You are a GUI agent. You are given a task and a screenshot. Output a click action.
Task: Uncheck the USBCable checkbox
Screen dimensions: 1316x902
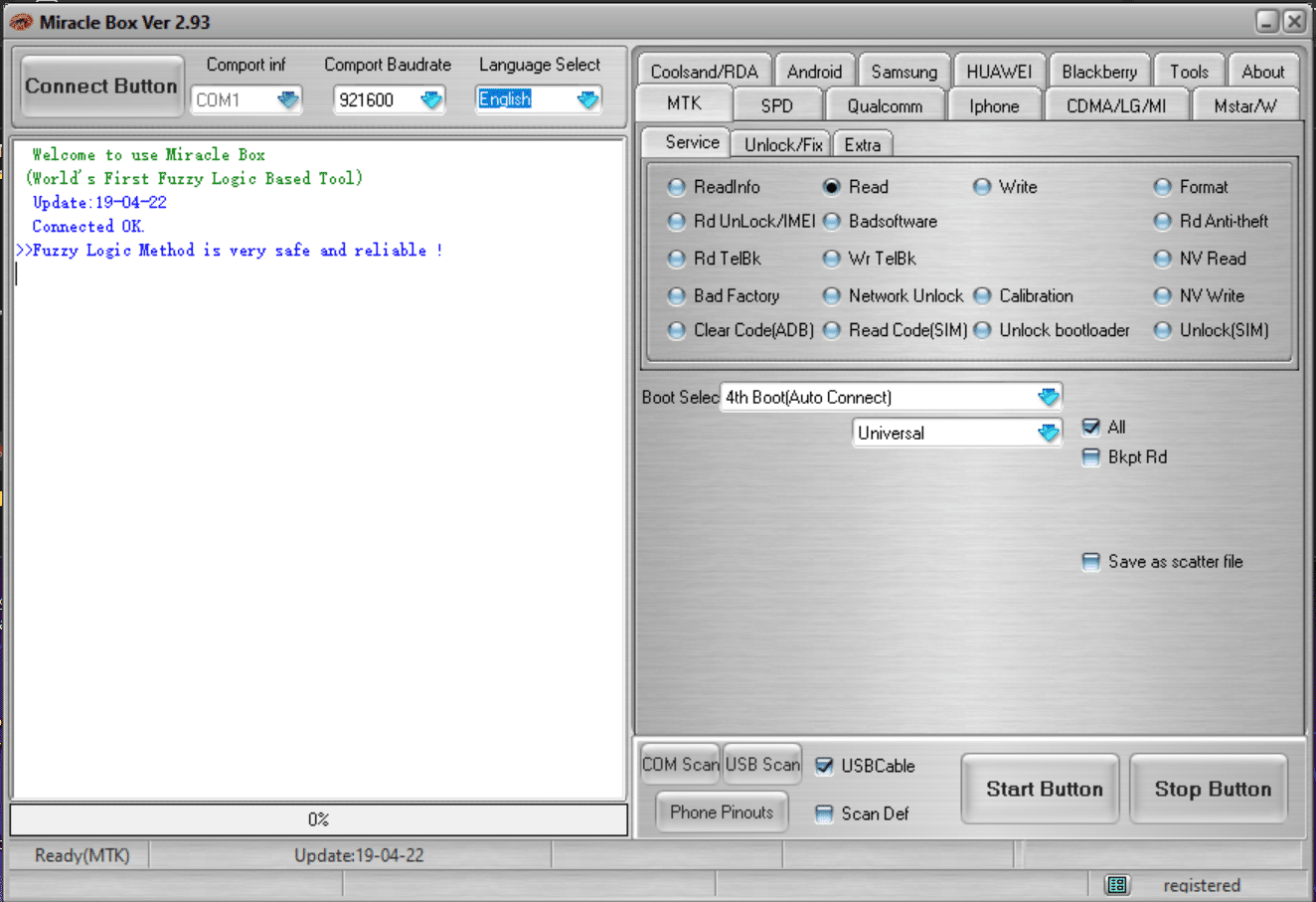tap(824, 766)
